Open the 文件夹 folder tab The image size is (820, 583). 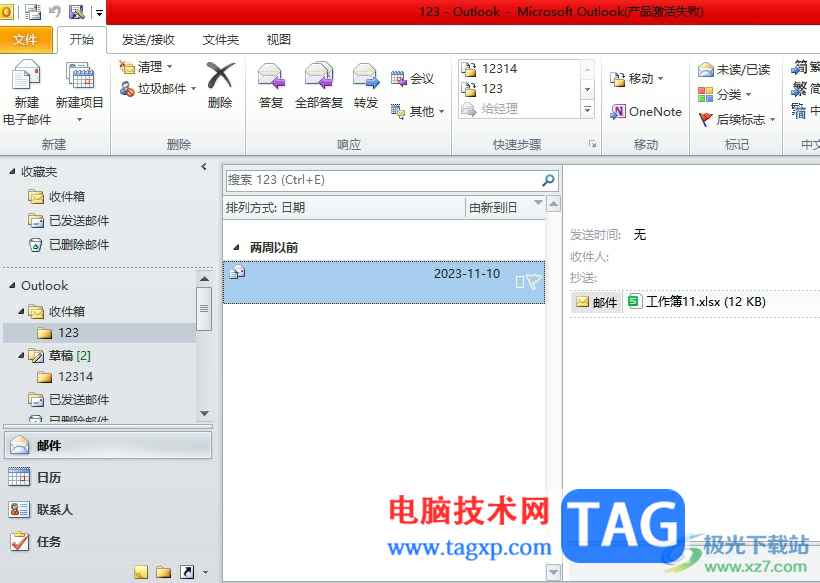click(x=221, y=39)
